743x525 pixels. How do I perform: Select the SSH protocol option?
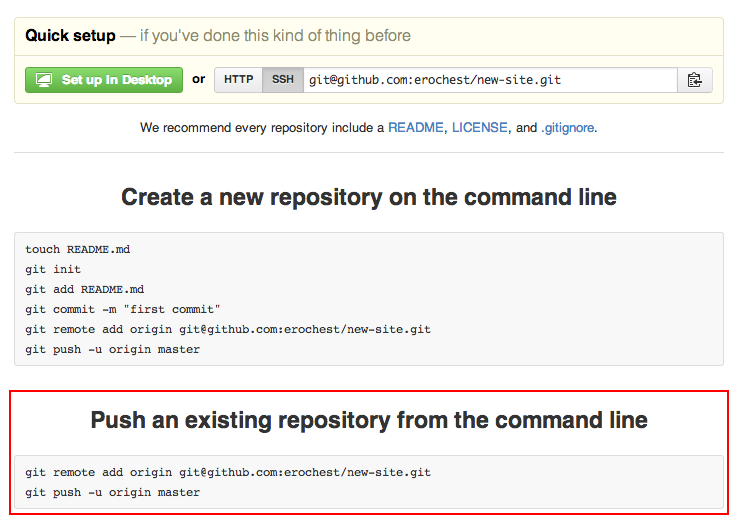click(283, 80)
